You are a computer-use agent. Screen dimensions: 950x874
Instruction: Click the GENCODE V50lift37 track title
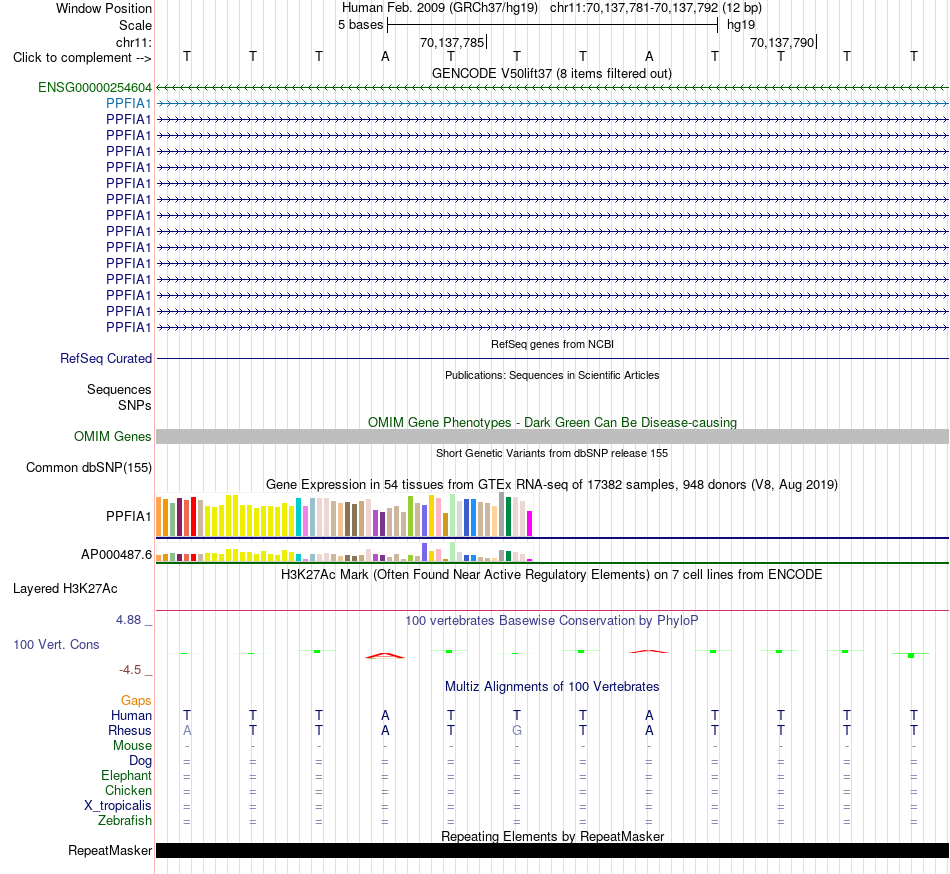click(x=552, y=73)
